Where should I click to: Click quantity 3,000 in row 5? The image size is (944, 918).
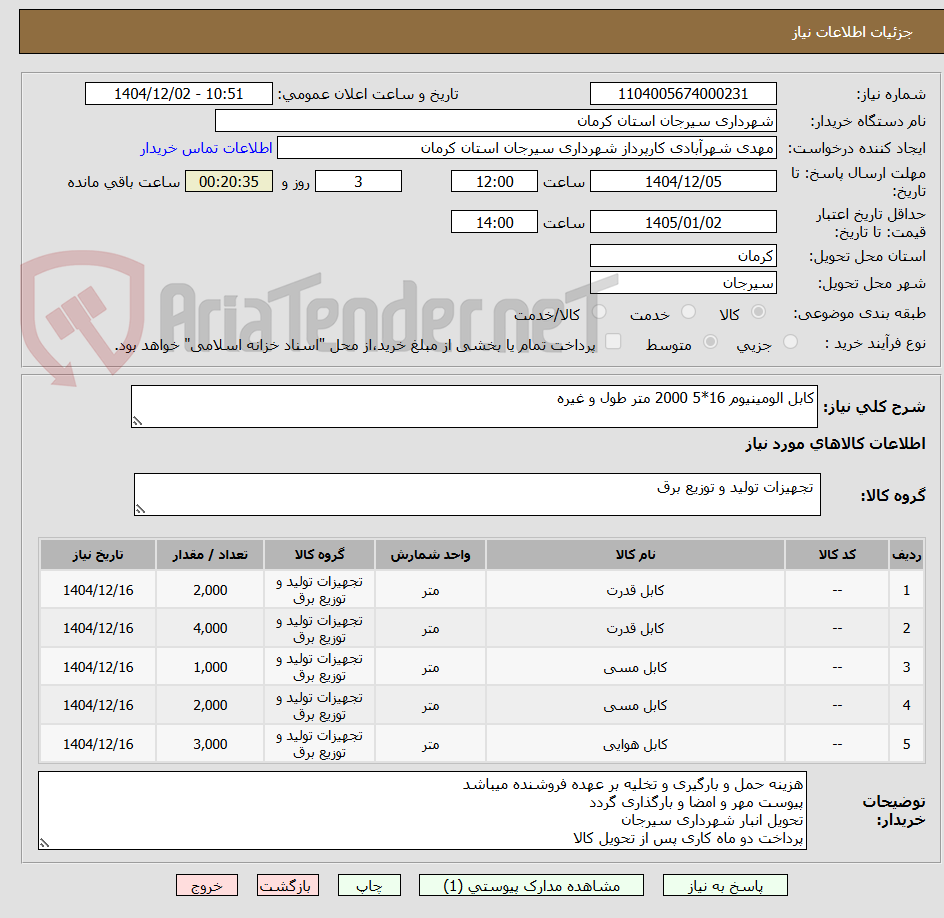(210, 744)
